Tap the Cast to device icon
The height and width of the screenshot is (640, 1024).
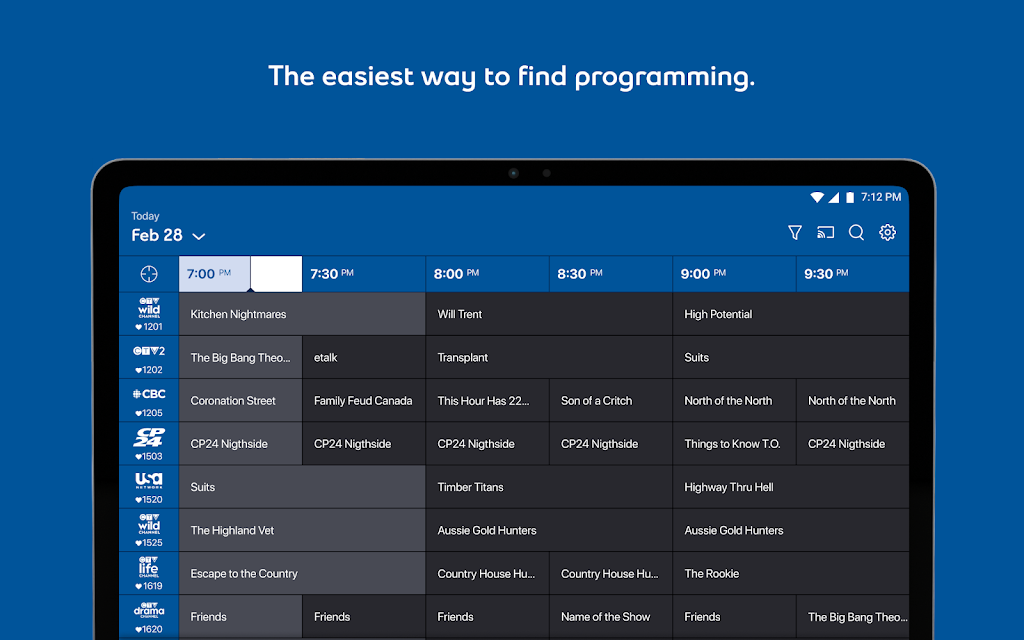click(x=825, y=233)
